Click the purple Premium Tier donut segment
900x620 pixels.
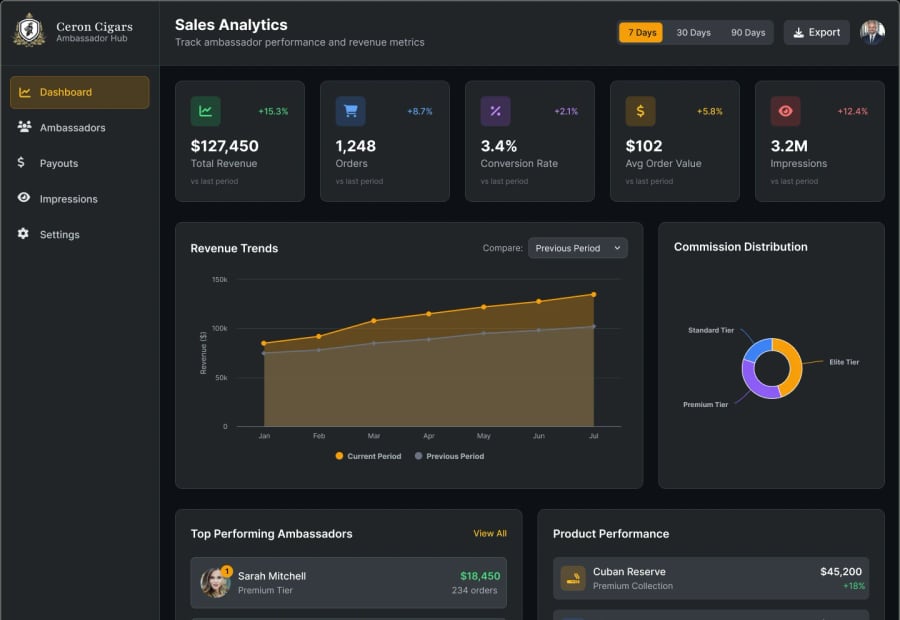pos(757,384)
